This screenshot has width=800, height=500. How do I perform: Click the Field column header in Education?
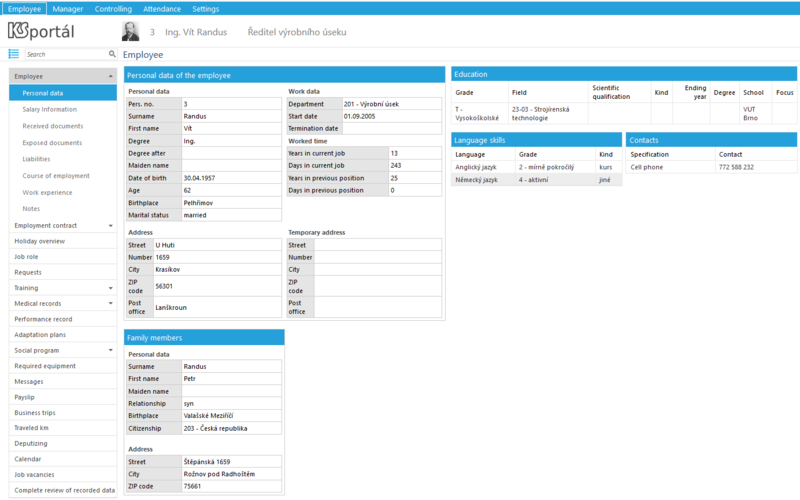[x=519, y=93]
